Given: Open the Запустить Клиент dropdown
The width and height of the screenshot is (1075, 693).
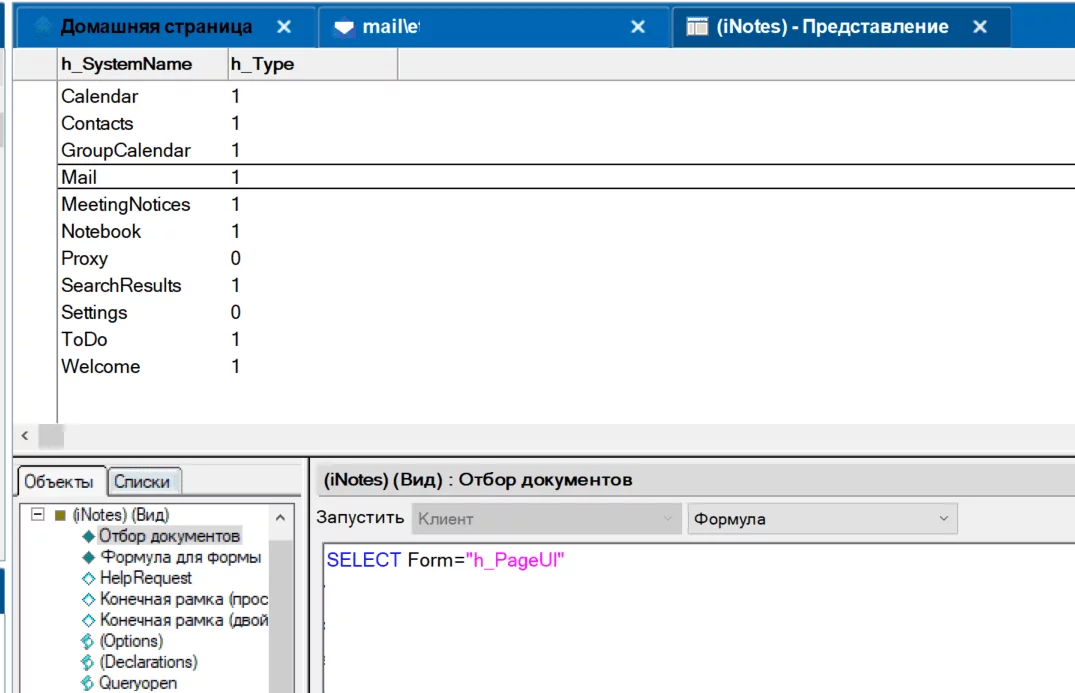Looking at the screenshot, I should click(545, 519).
